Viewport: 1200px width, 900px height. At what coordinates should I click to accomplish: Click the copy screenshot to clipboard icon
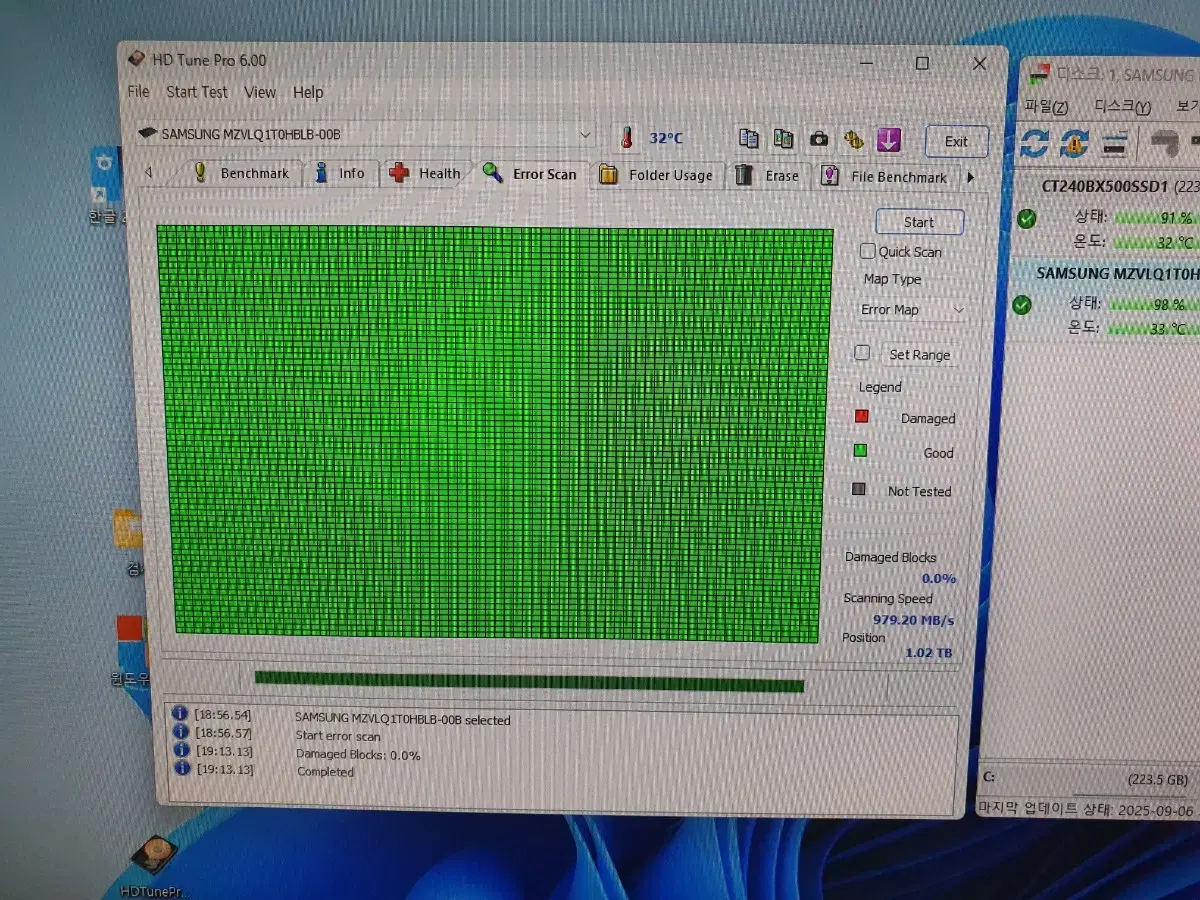(783, 139)
